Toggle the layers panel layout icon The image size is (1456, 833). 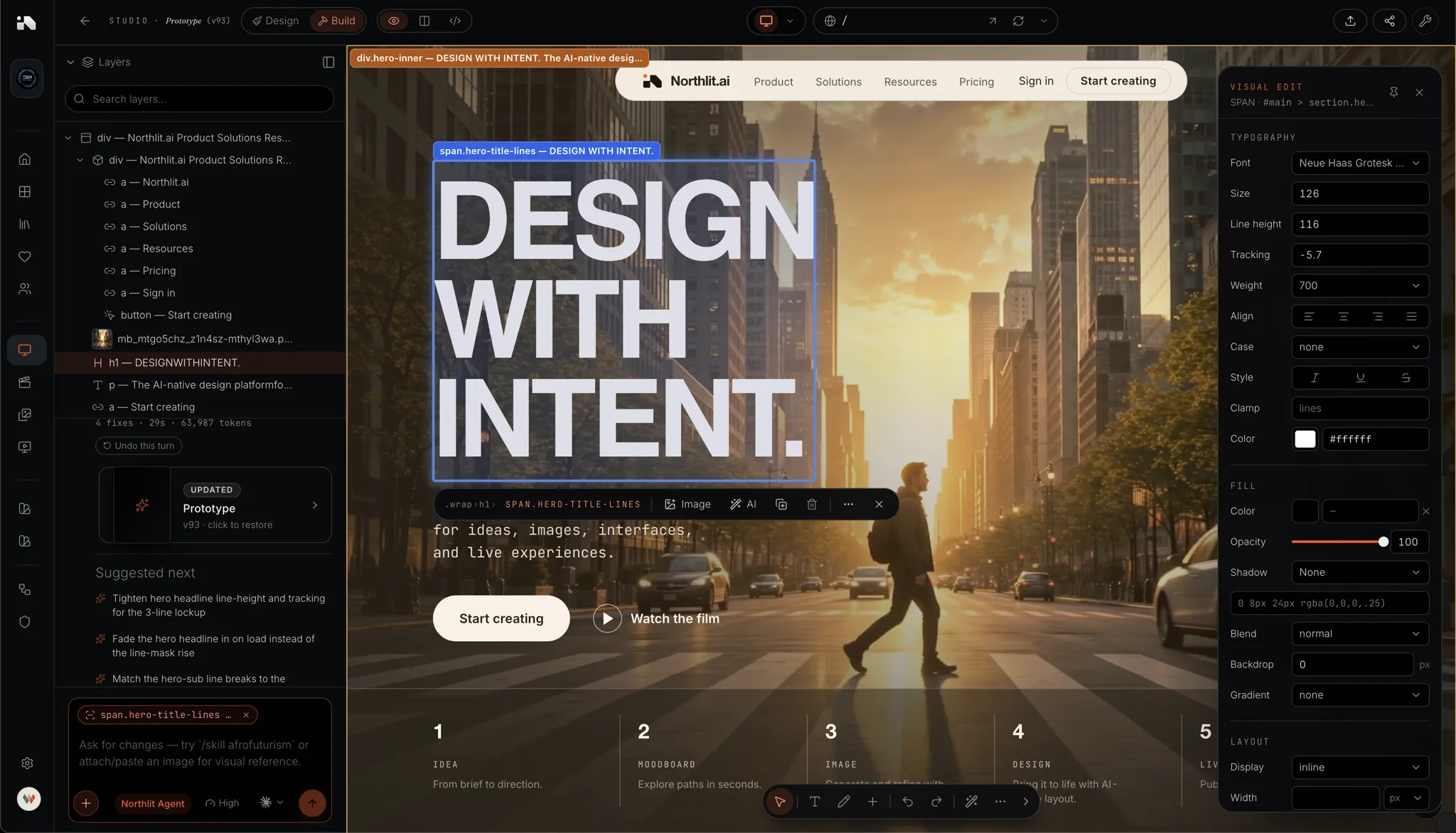pos(328,62)
